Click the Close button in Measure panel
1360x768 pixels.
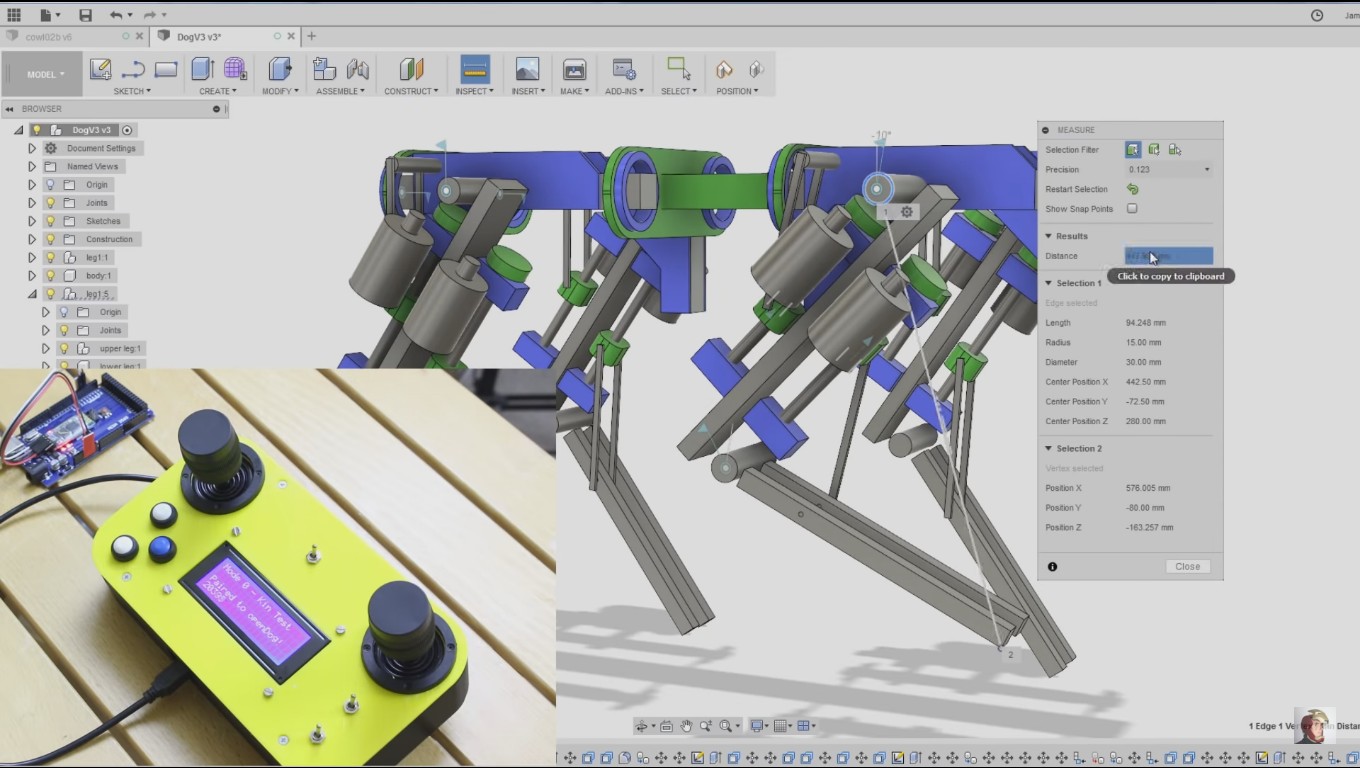1187,566
